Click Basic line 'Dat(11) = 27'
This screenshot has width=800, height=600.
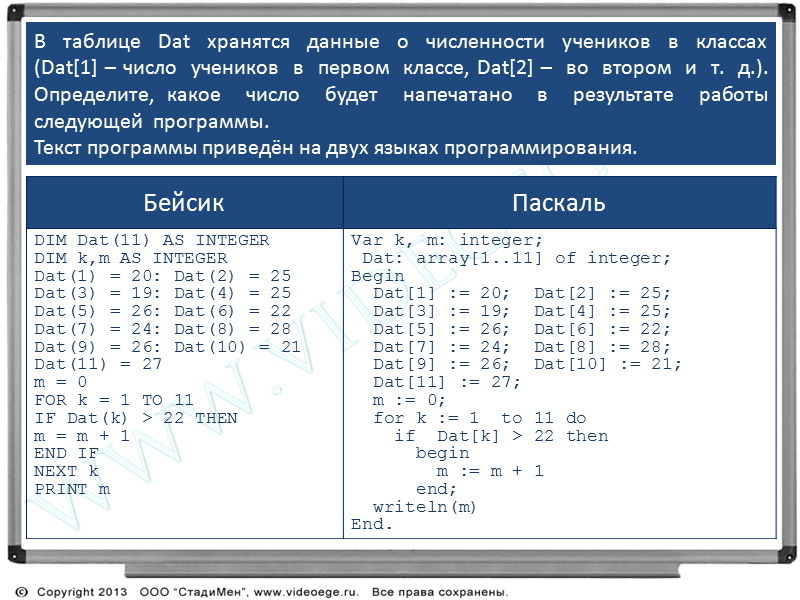[x=98, y=364]
